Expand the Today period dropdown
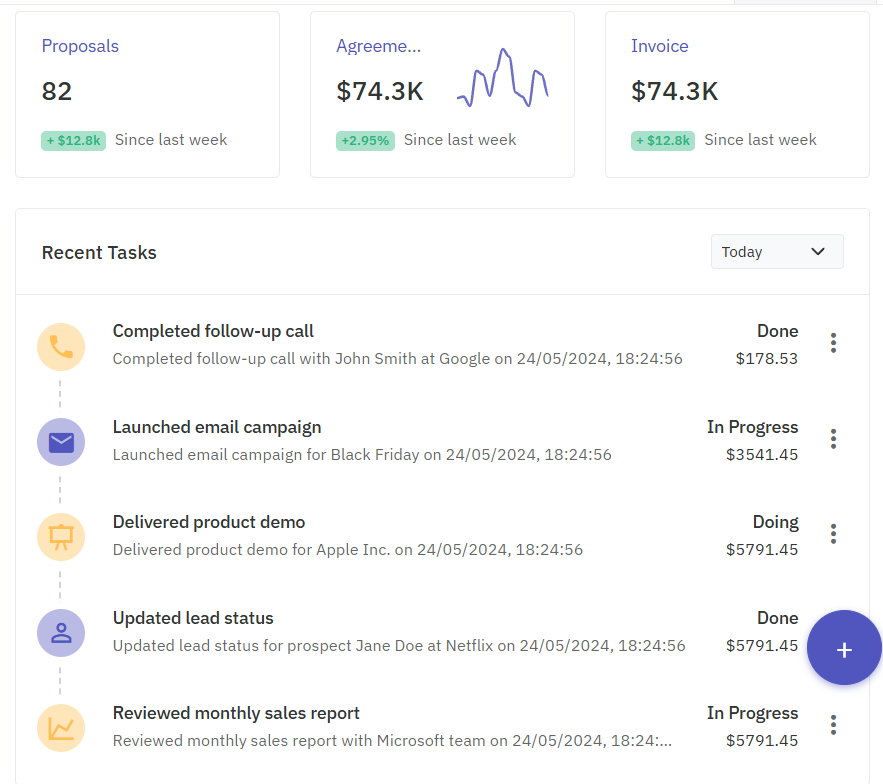 [776, 252]
